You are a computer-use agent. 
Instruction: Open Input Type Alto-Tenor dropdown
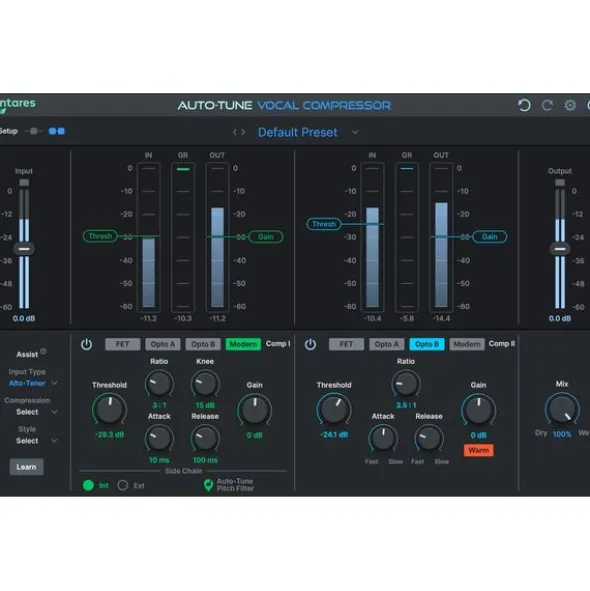click(x=33, y=383)
